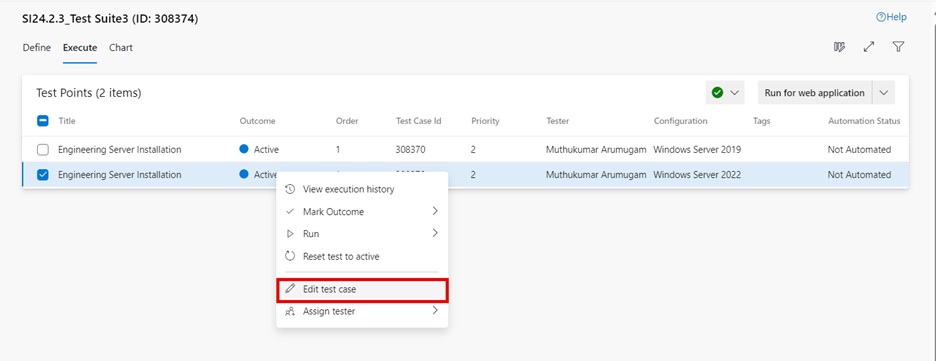The height and width of the screenshot is (361, 936).
Task: Expand the Assign tester chevron arrow
Action: 435,310
